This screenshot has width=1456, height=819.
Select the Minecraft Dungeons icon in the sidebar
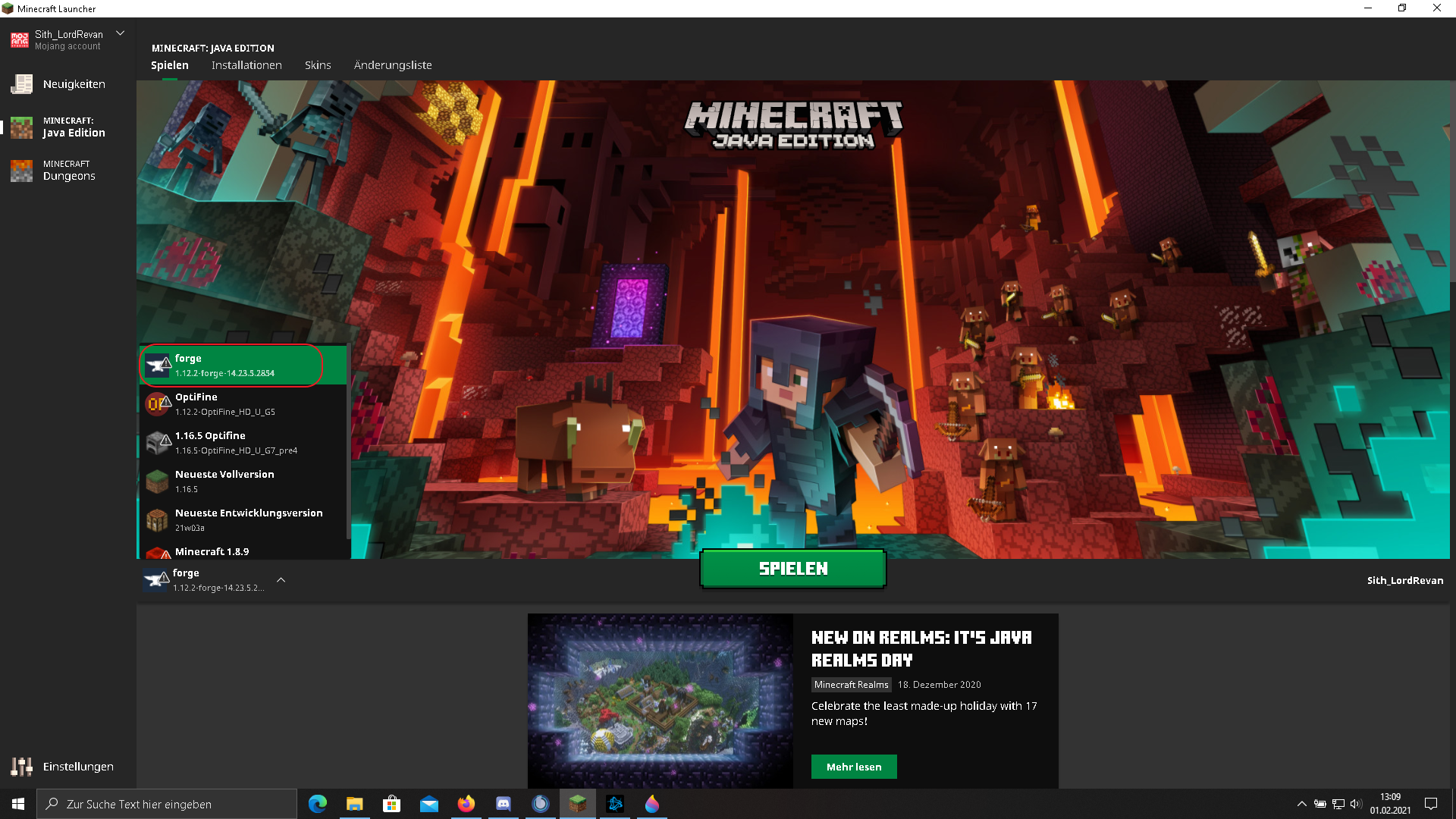pyautogui.click(x=21, y=171)
